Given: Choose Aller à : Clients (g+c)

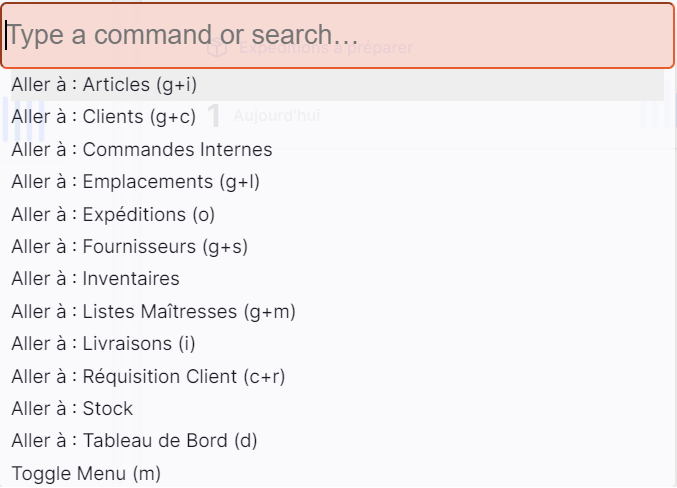Looking at the screenshot, I should coord(338,117).
